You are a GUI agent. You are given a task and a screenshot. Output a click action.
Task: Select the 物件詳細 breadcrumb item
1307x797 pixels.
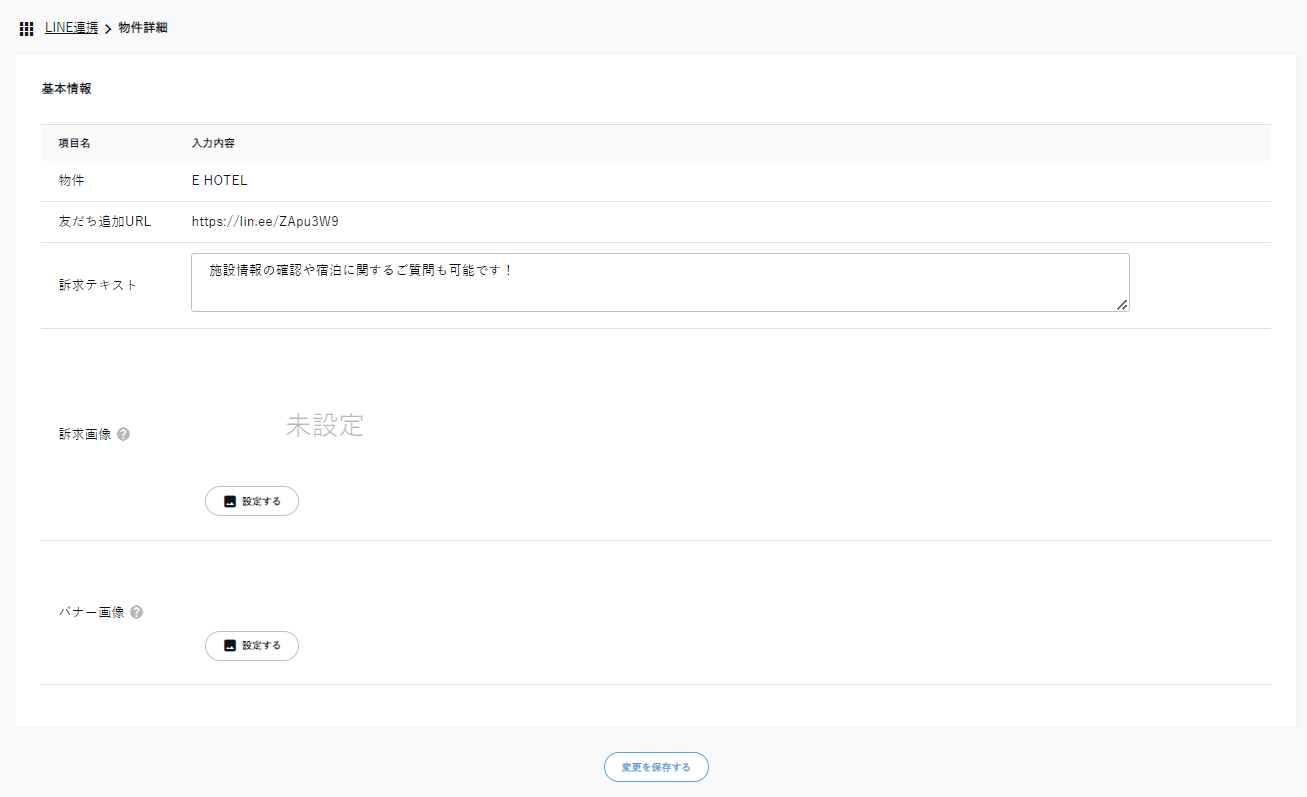143,28
